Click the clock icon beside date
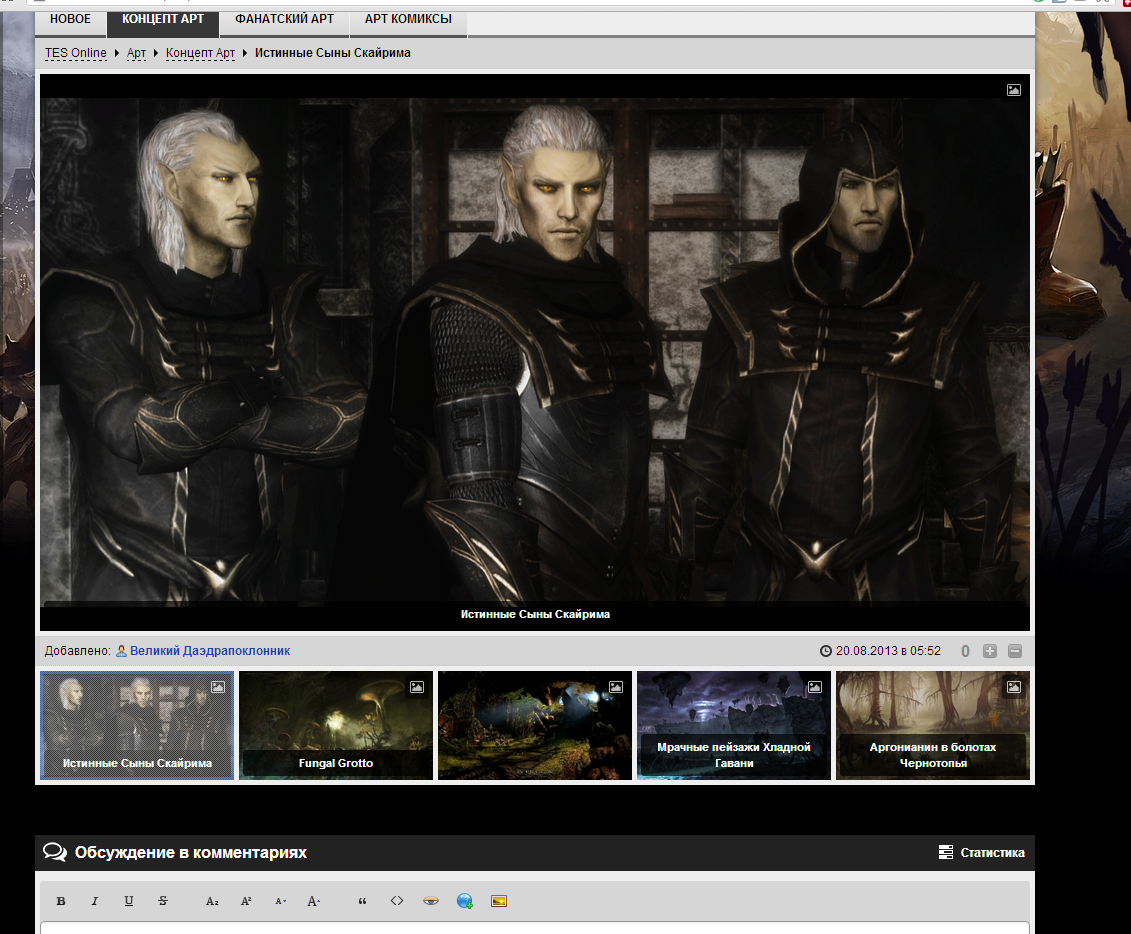 click(x=826, y=651)
